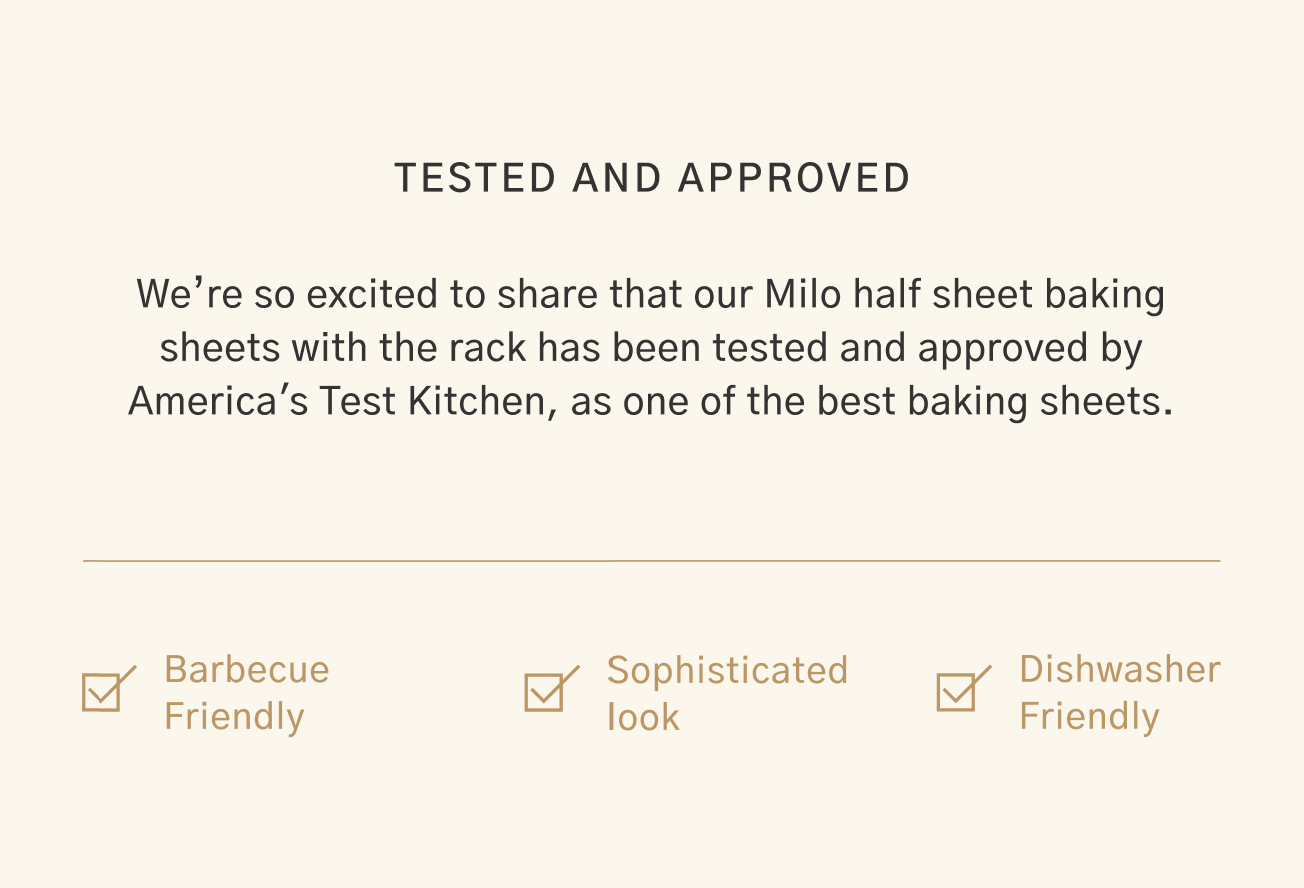Select the Dishwasher Friendly label text
The height and width of the screenshot is (888, 1304).
[1120, 693]
